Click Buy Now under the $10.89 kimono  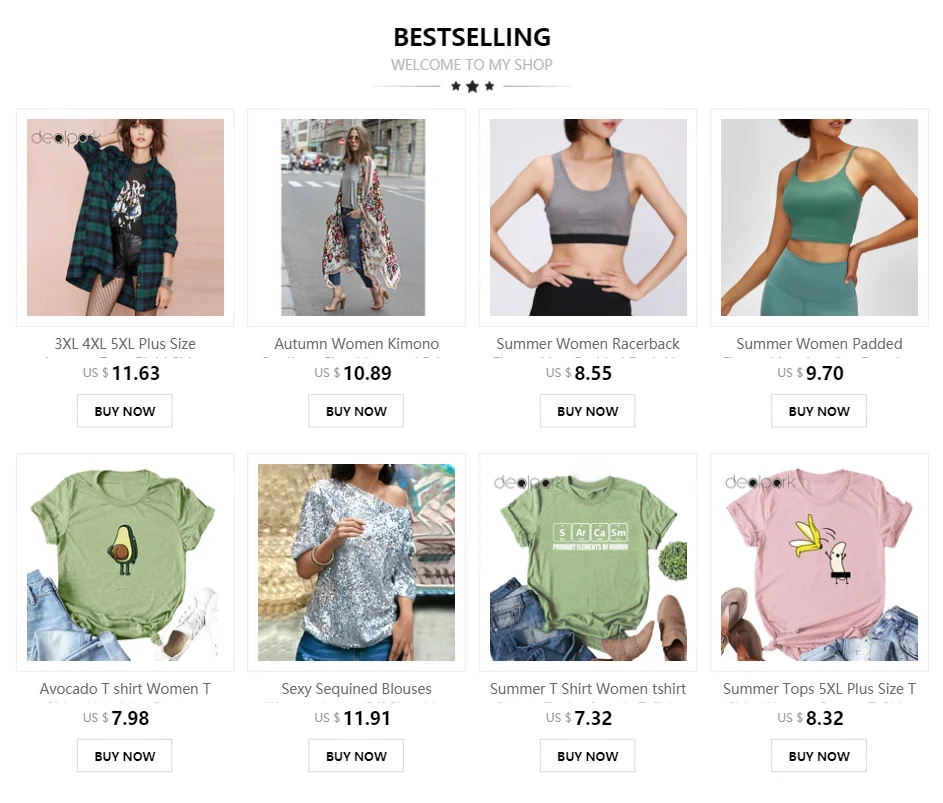(356, 411)
